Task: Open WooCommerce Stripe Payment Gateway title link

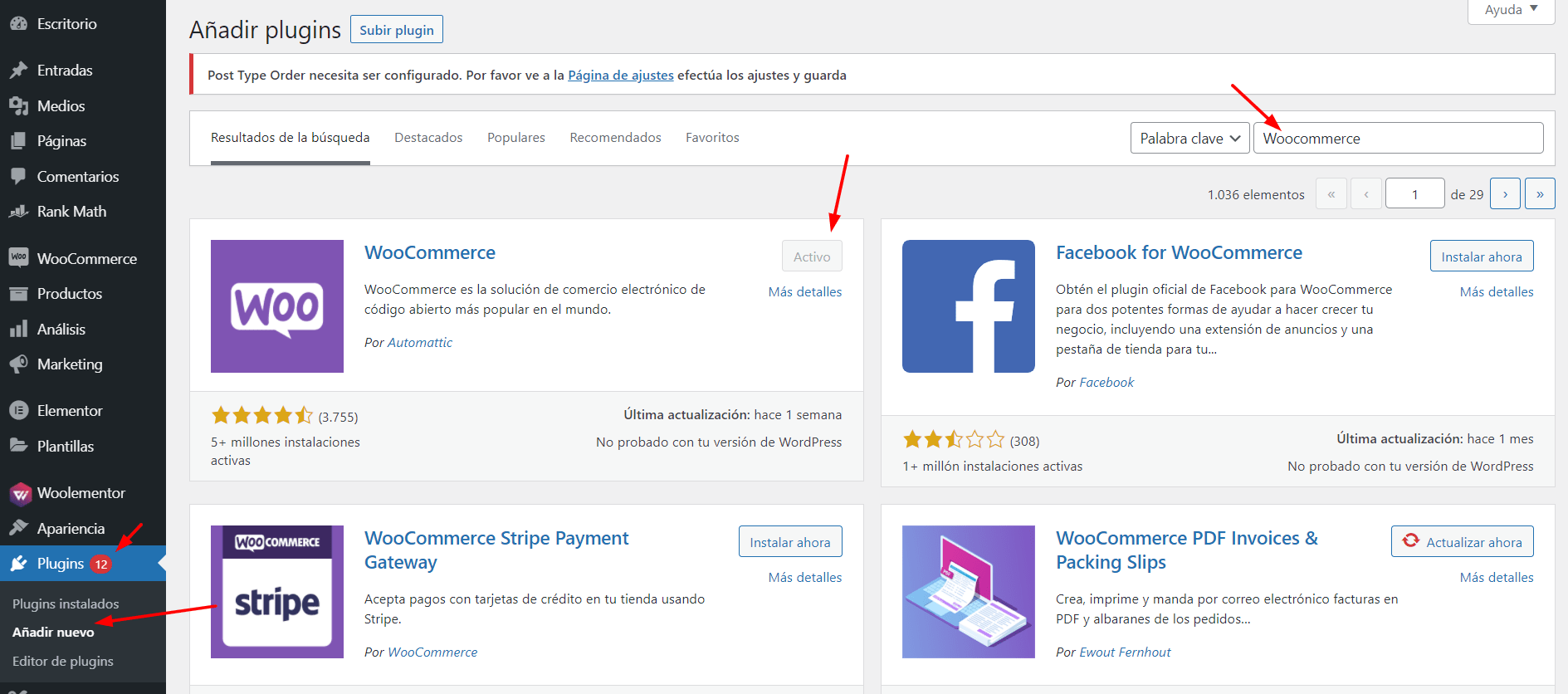Action: point(496,550)
